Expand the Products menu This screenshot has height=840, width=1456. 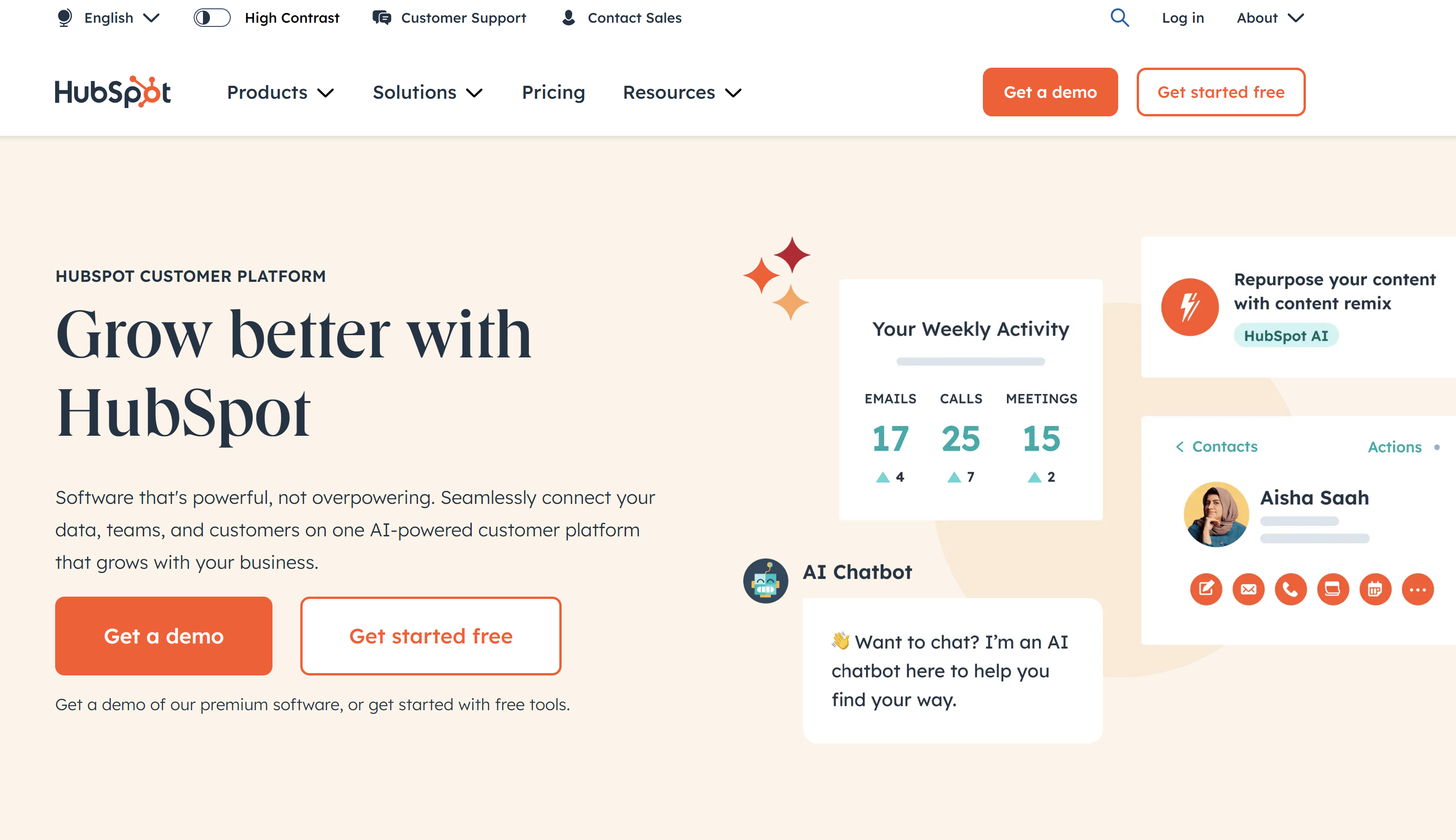280,92
